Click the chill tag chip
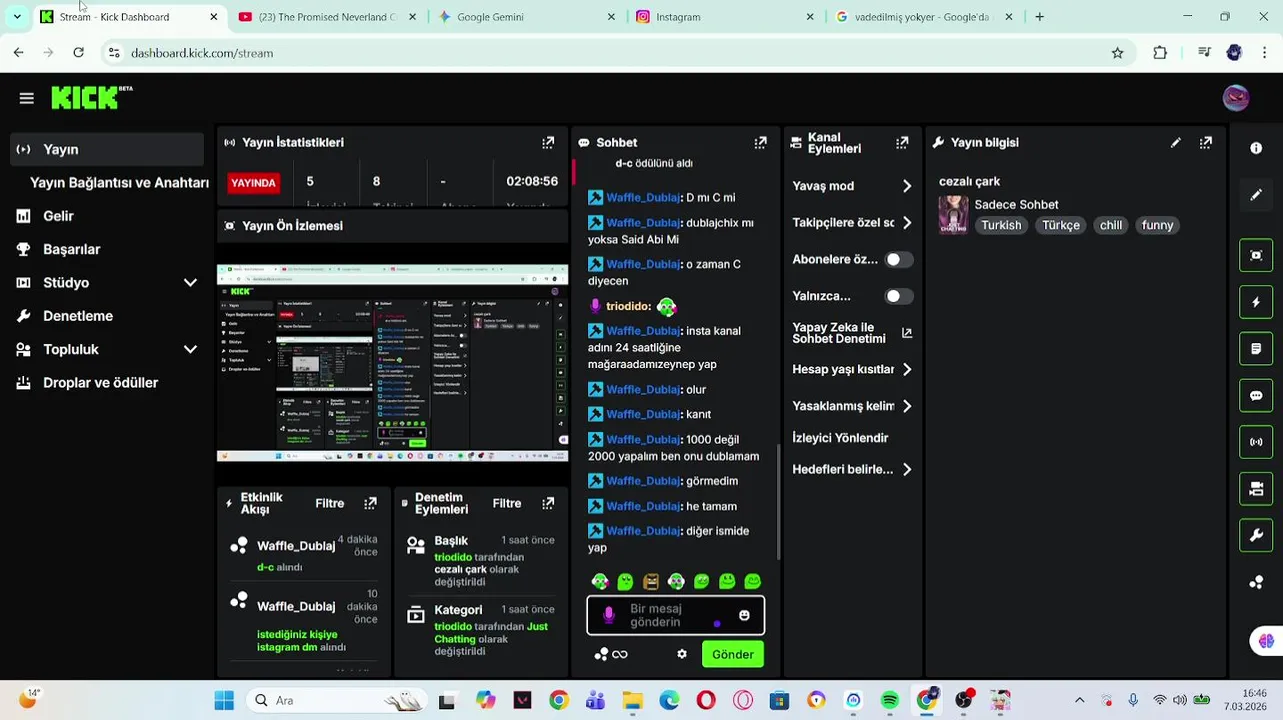 coord(1111,225)
